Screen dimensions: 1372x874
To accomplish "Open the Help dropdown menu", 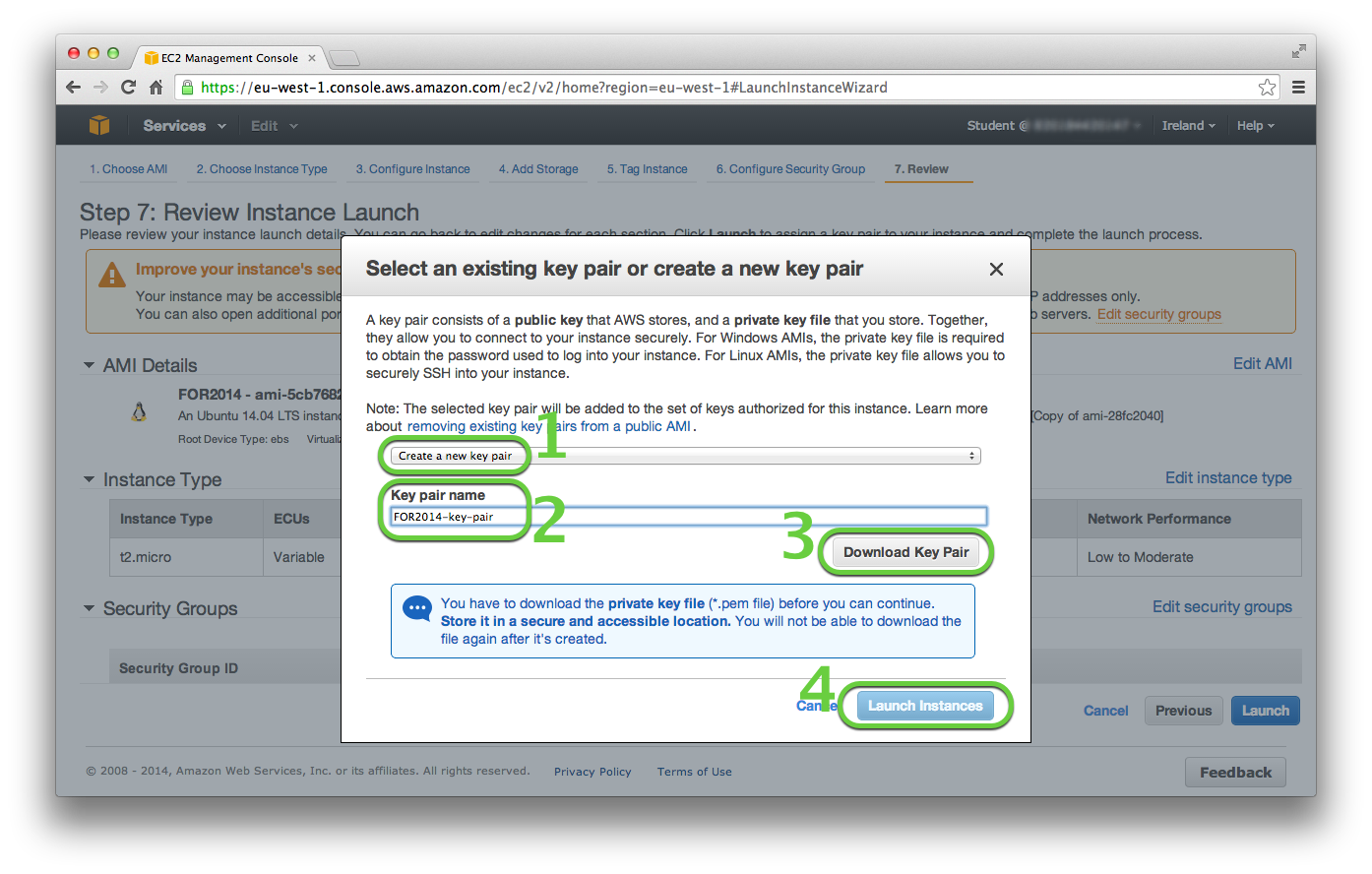I will [x=1255, y=125].
